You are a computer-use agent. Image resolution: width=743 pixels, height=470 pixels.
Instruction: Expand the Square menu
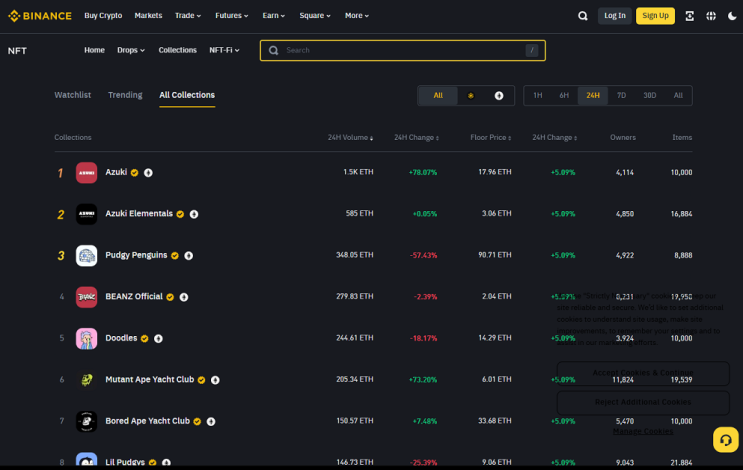click(315, 16)
